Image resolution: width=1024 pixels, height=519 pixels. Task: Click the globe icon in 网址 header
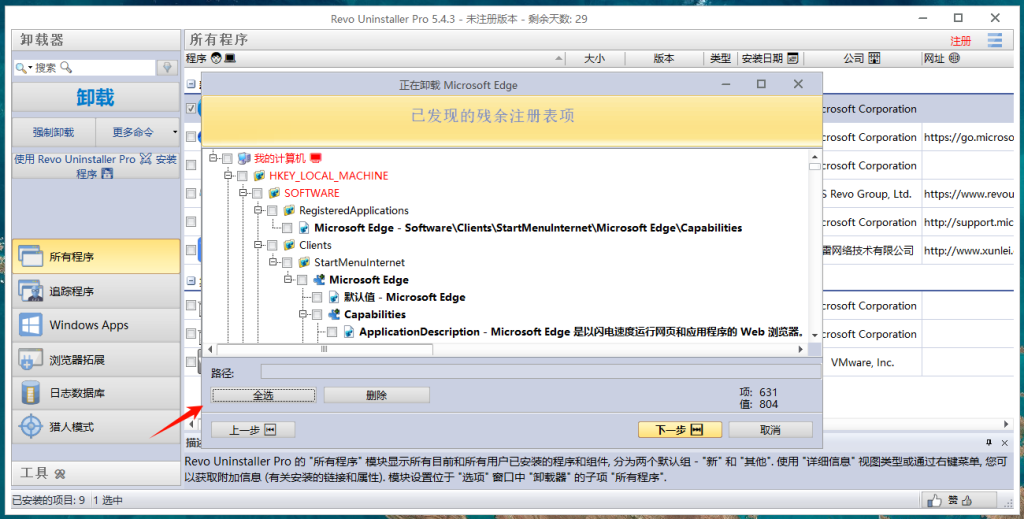pyautogui.click(x=954, y=58)
